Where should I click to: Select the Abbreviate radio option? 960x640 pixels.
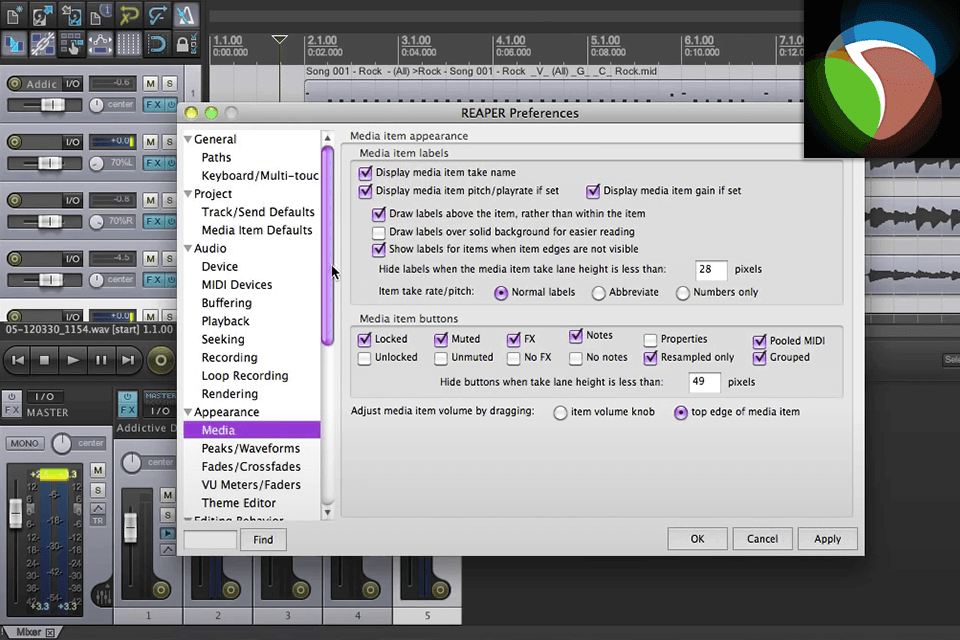pos(599,293)
